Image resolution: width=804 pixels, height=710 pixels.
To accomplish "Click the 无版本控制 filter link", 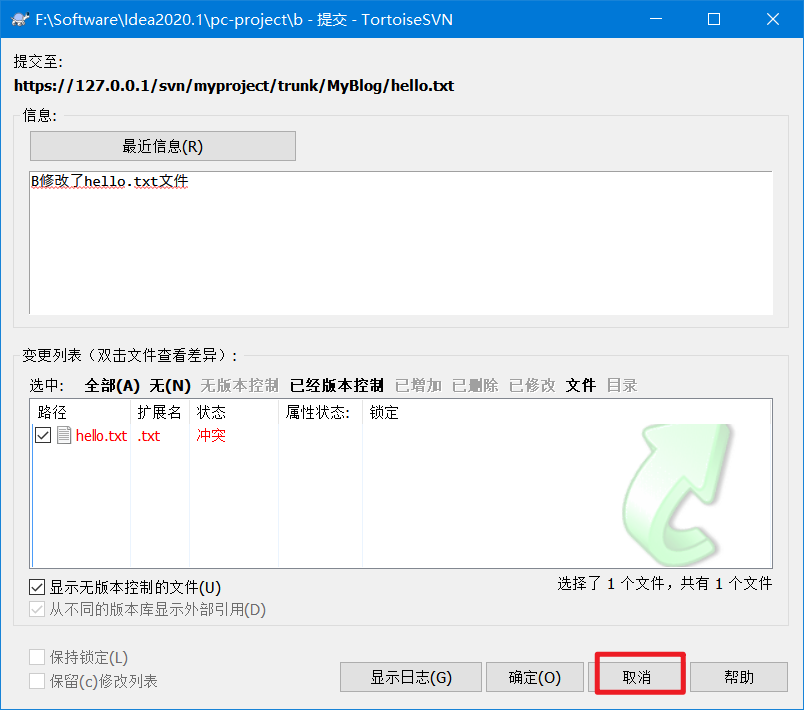I will 239,385.
